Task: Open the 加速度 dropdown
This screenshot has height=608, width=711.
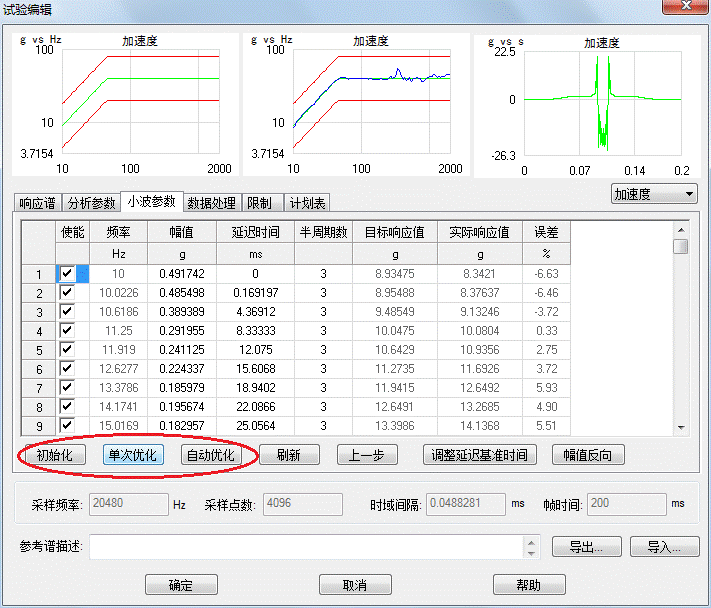Action: [654, 194]
